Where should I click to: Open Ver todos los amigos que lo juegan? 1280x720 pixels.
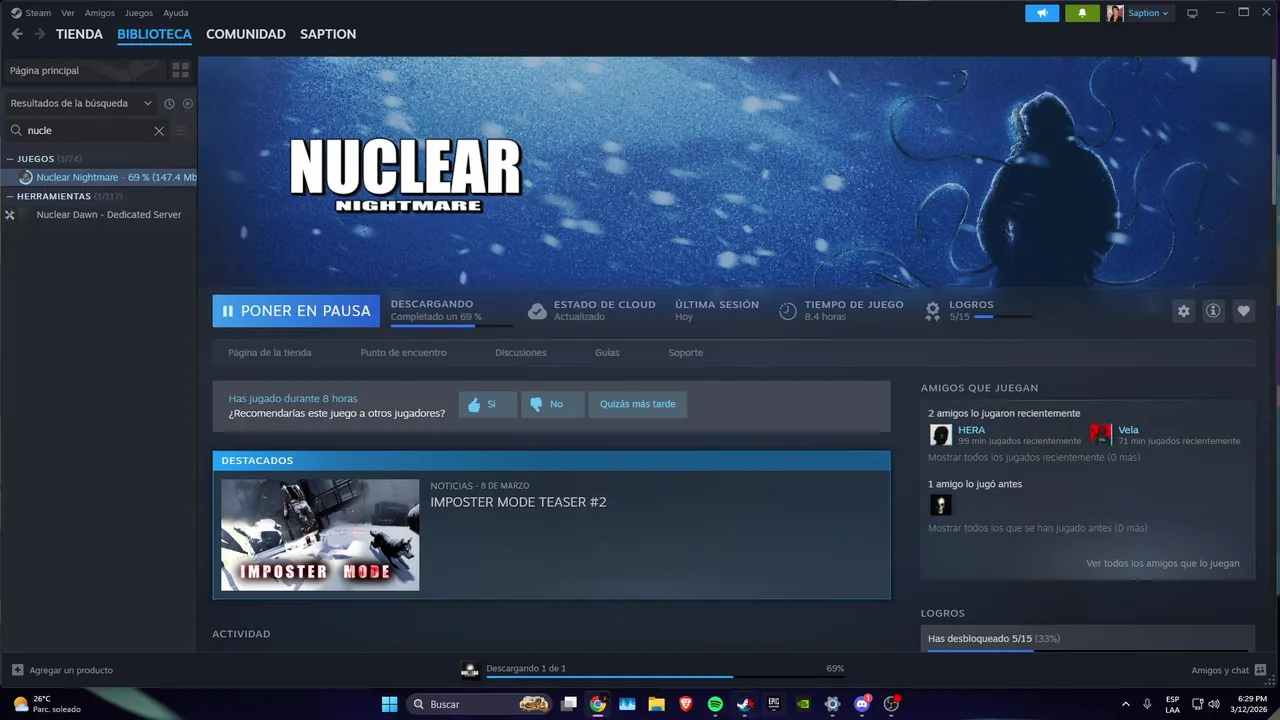1163,563
